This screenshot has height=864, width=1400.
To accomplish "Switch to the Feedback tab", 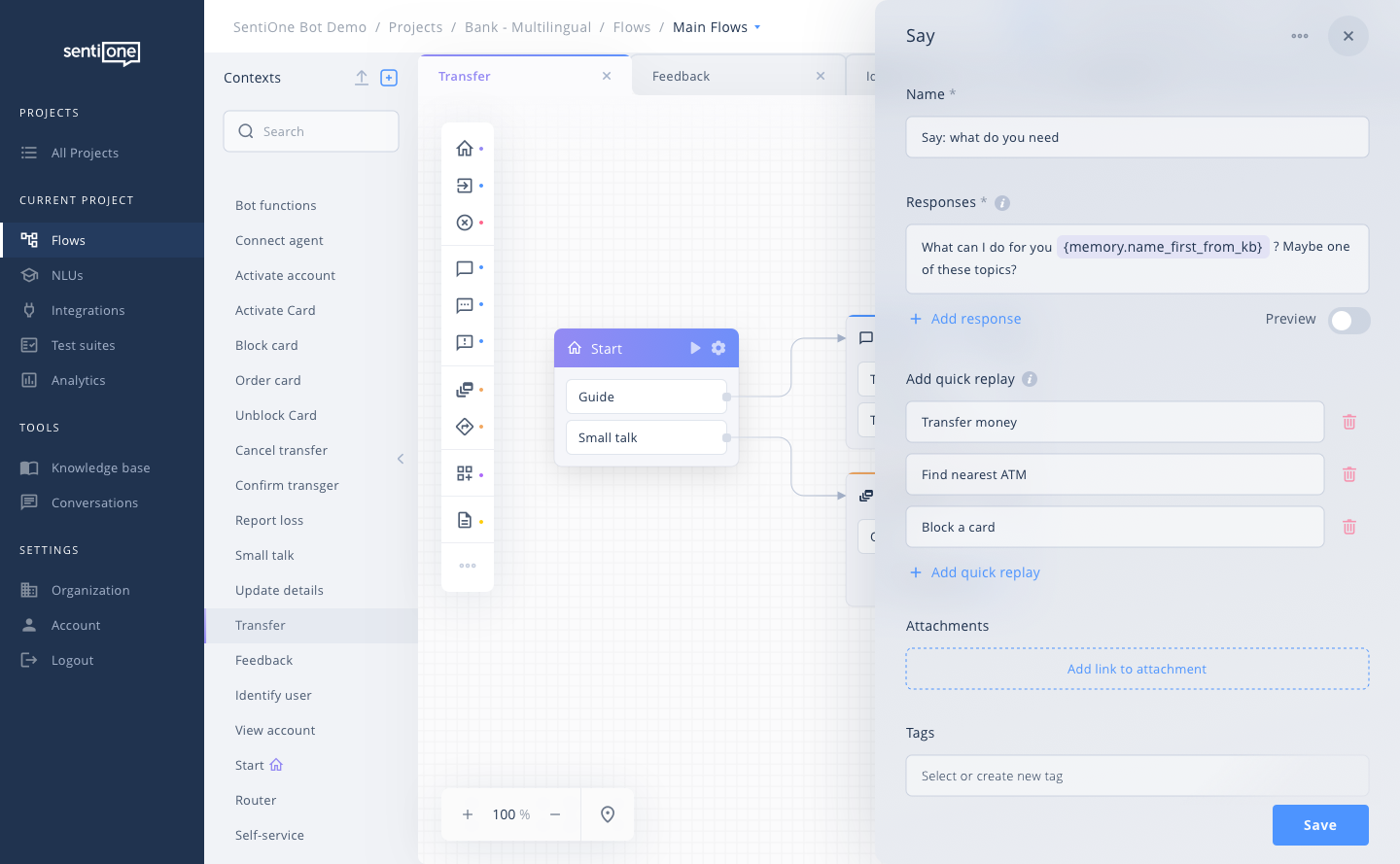I will click(x=681, y=76).
